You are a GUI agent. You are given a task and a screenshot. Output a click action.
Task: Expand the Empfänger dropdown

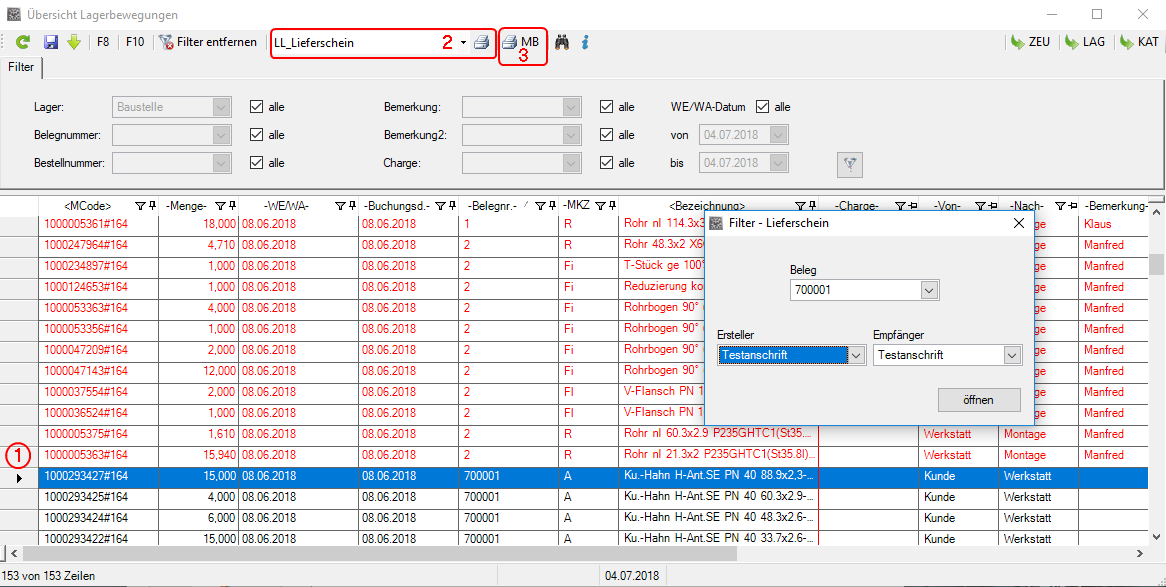[1012, 355]
